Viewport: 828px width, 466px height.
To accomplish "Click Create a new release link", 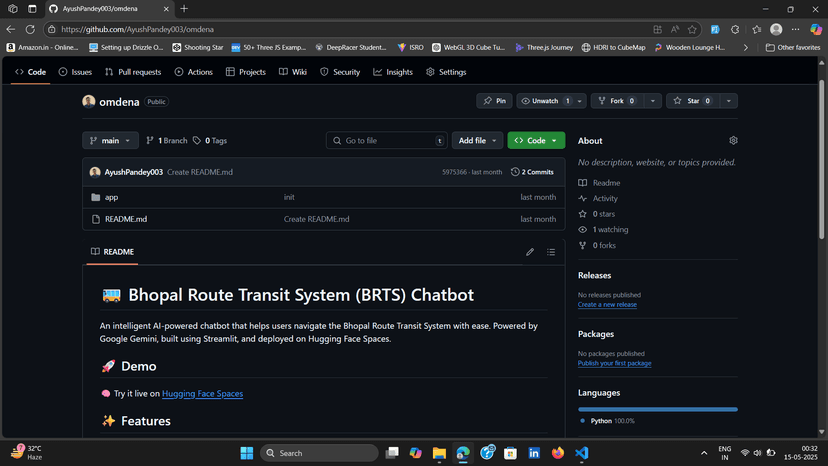I will [x=607, y=305].
